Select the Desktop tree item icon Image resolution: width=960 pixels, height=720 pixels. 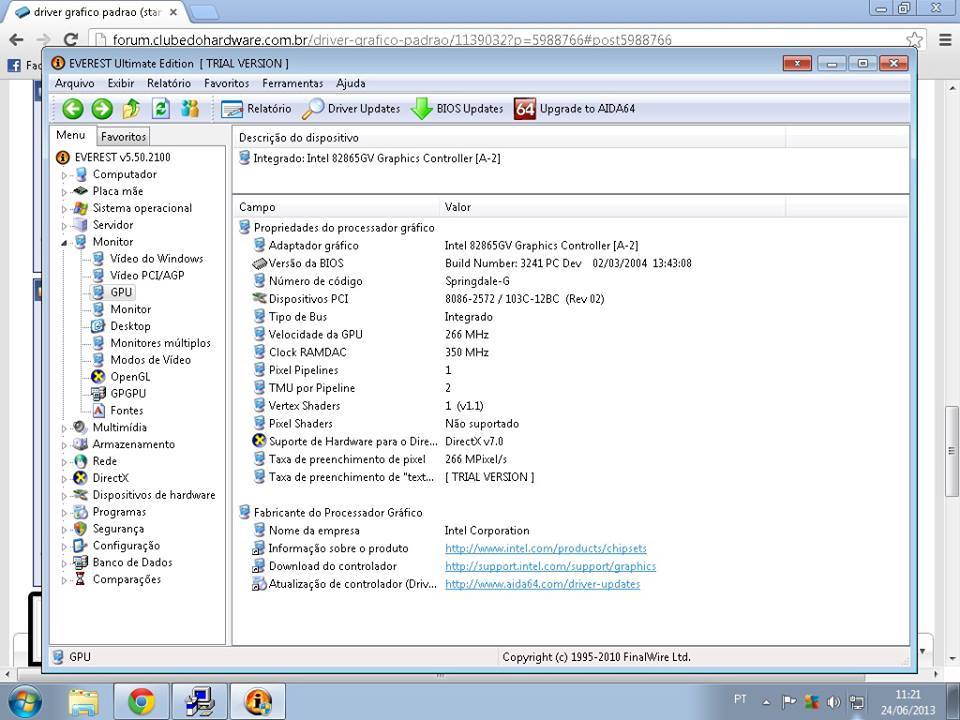[98, 326]
